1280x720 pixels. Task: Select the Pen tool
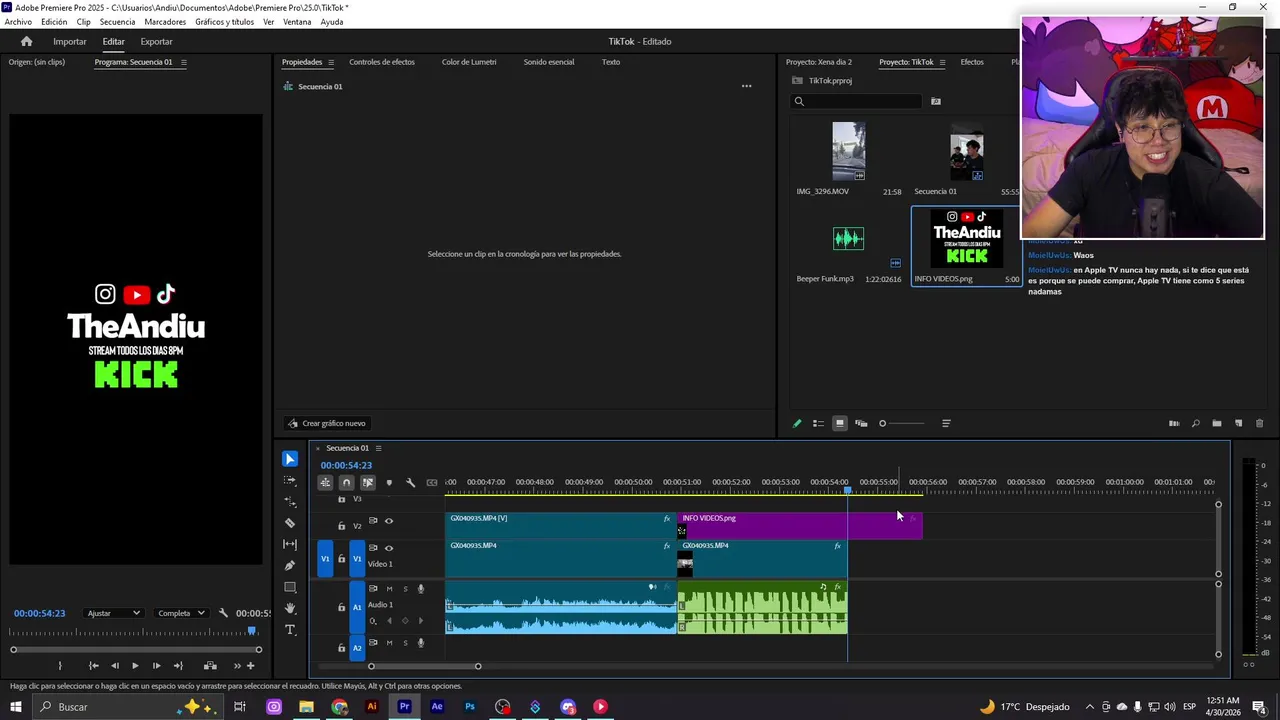pos(290,566)
